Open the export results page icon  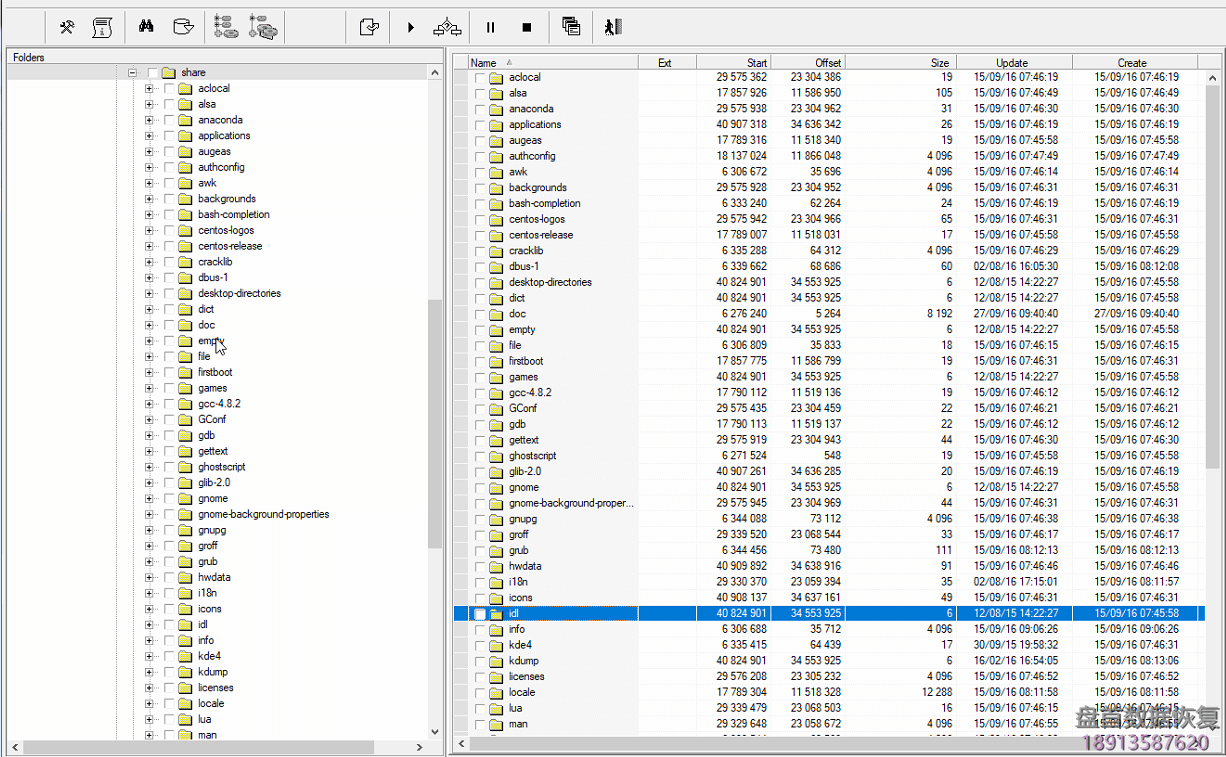(369, 26)
